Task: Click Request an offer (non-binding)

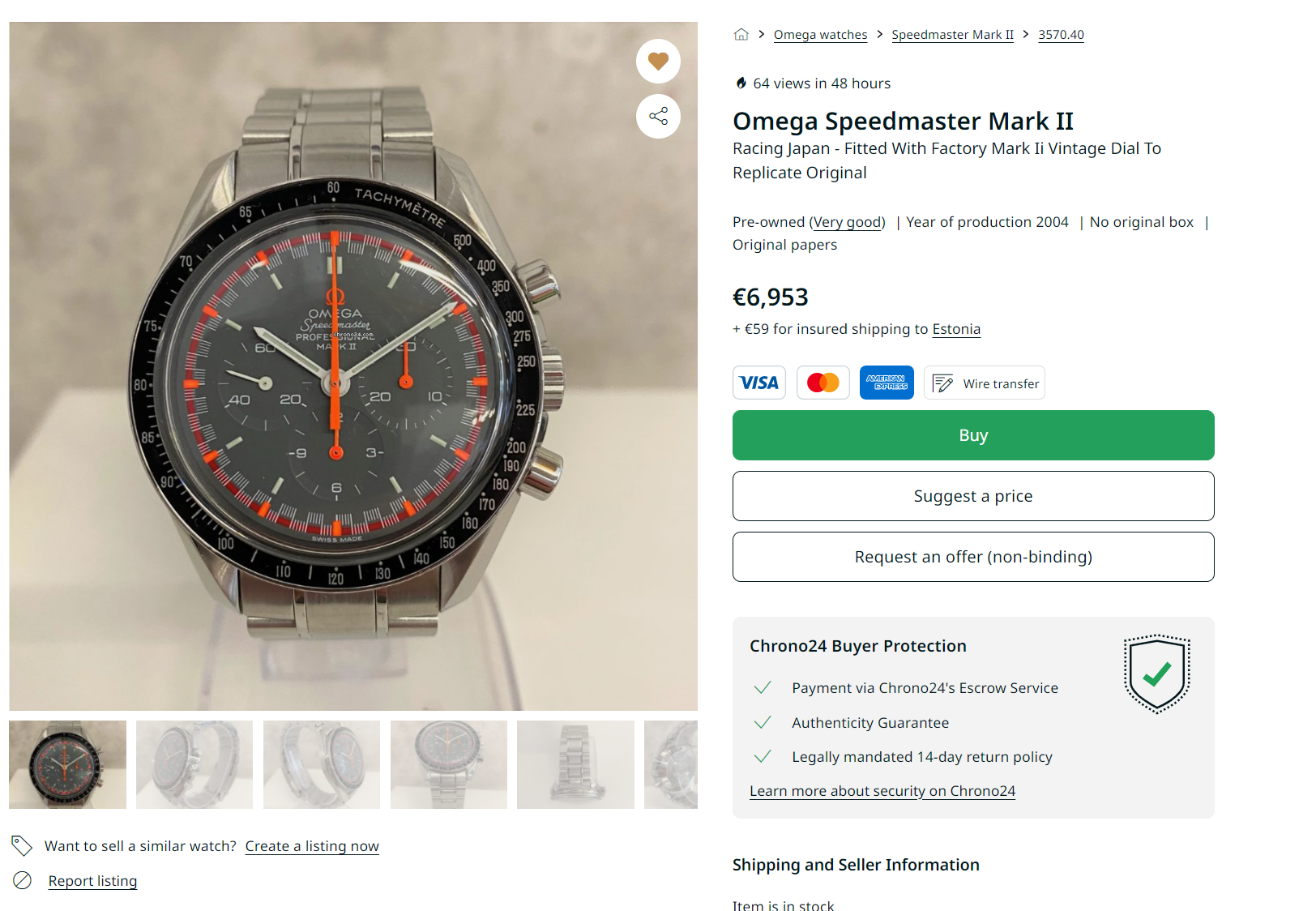Action: pyautogui.click(x=973, y=557)
